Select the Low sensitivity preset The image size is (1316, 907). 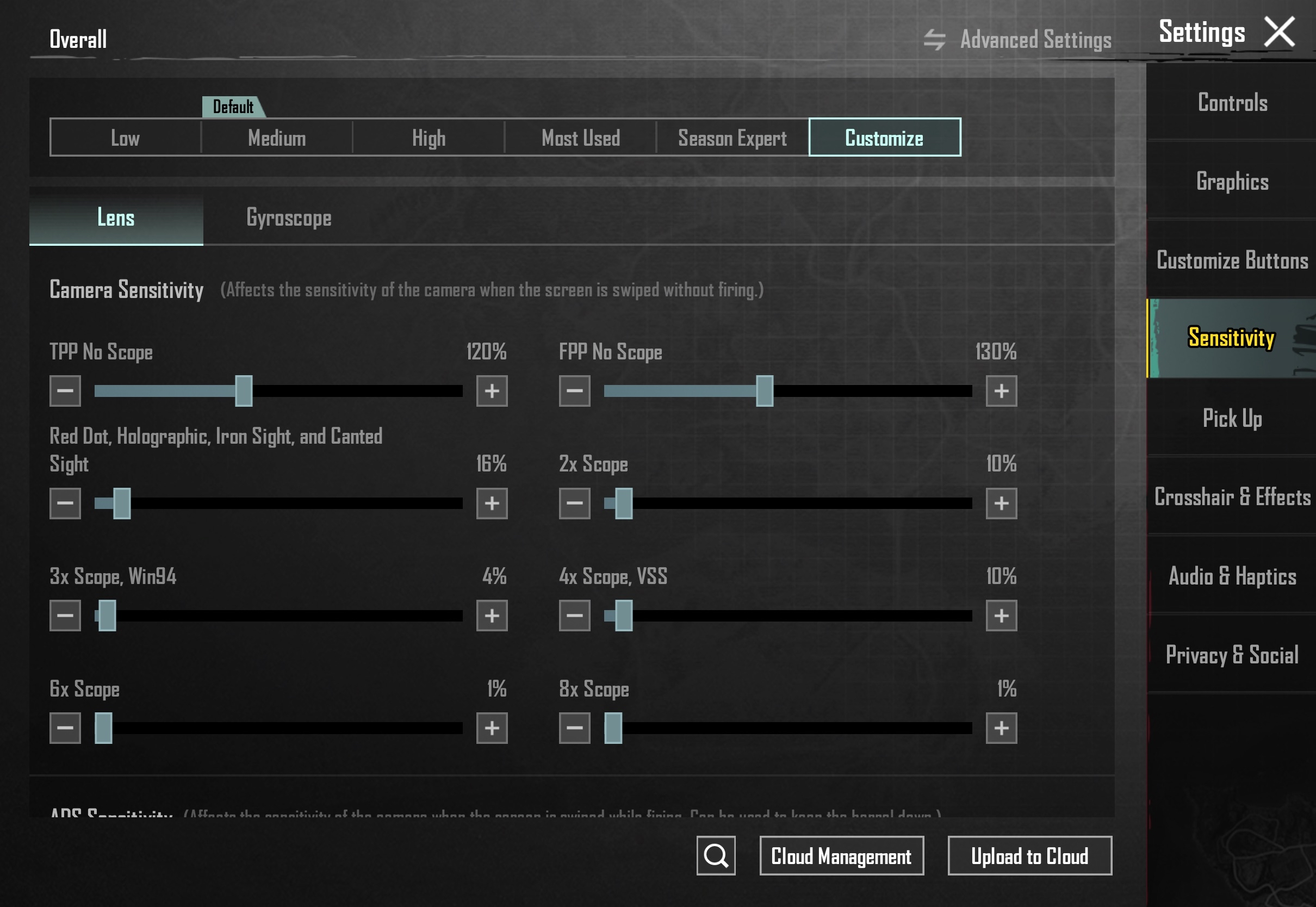125,138
